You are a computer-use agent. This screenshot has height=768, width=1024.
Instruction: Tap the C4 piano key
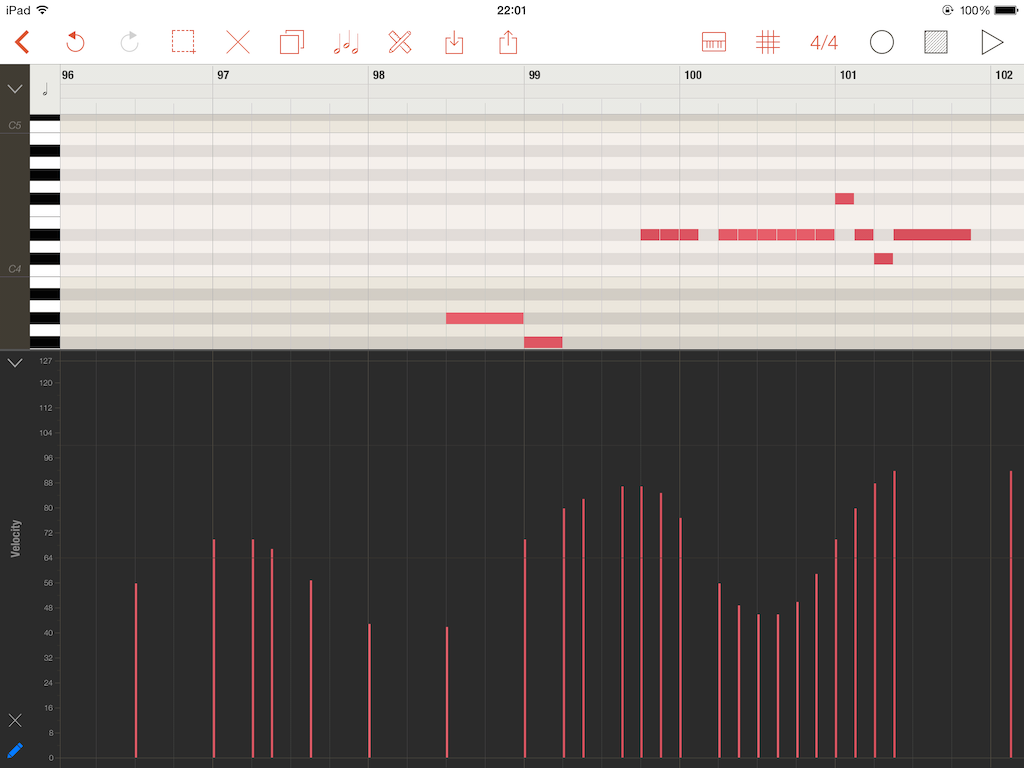click(44, 270)
